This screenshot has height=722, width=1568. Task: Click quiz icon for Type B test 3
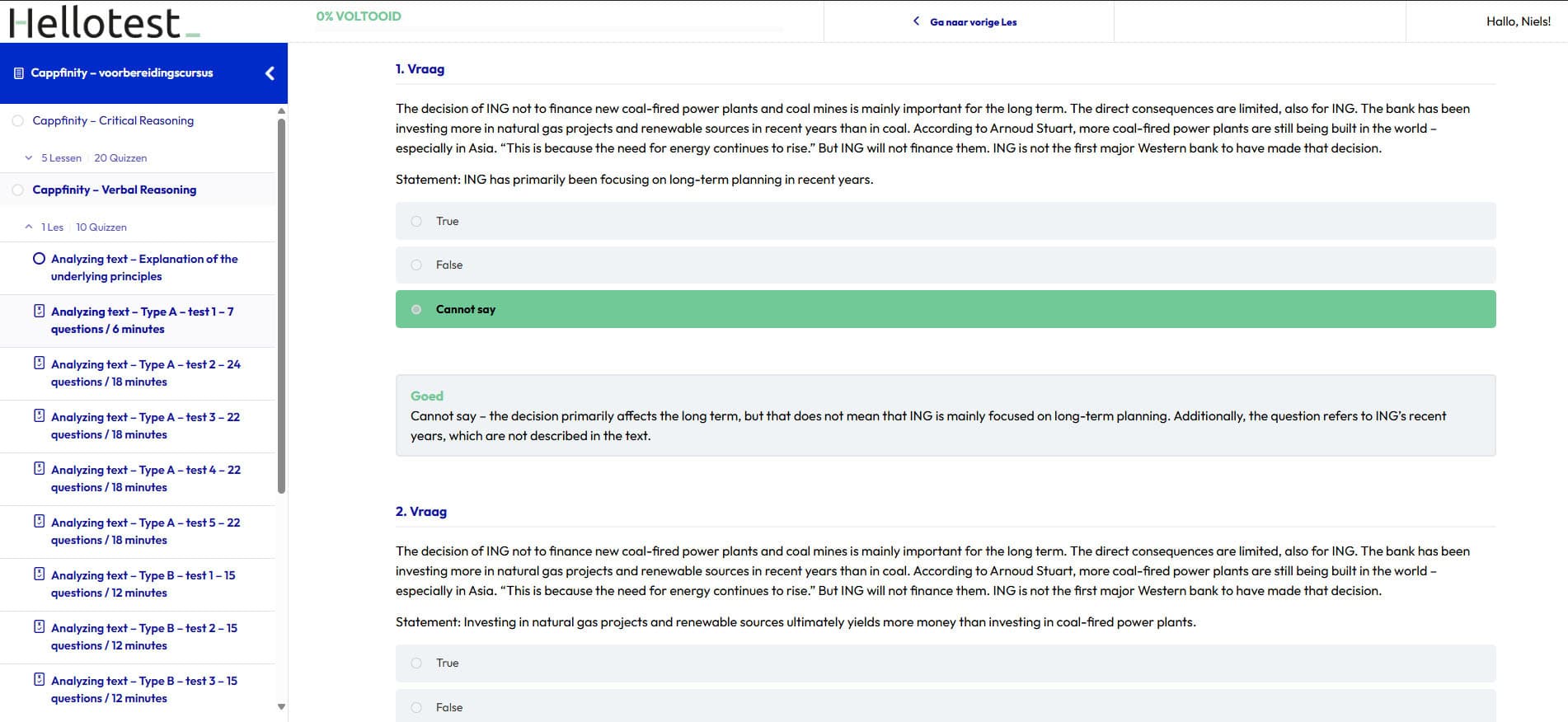click(39, 680)
